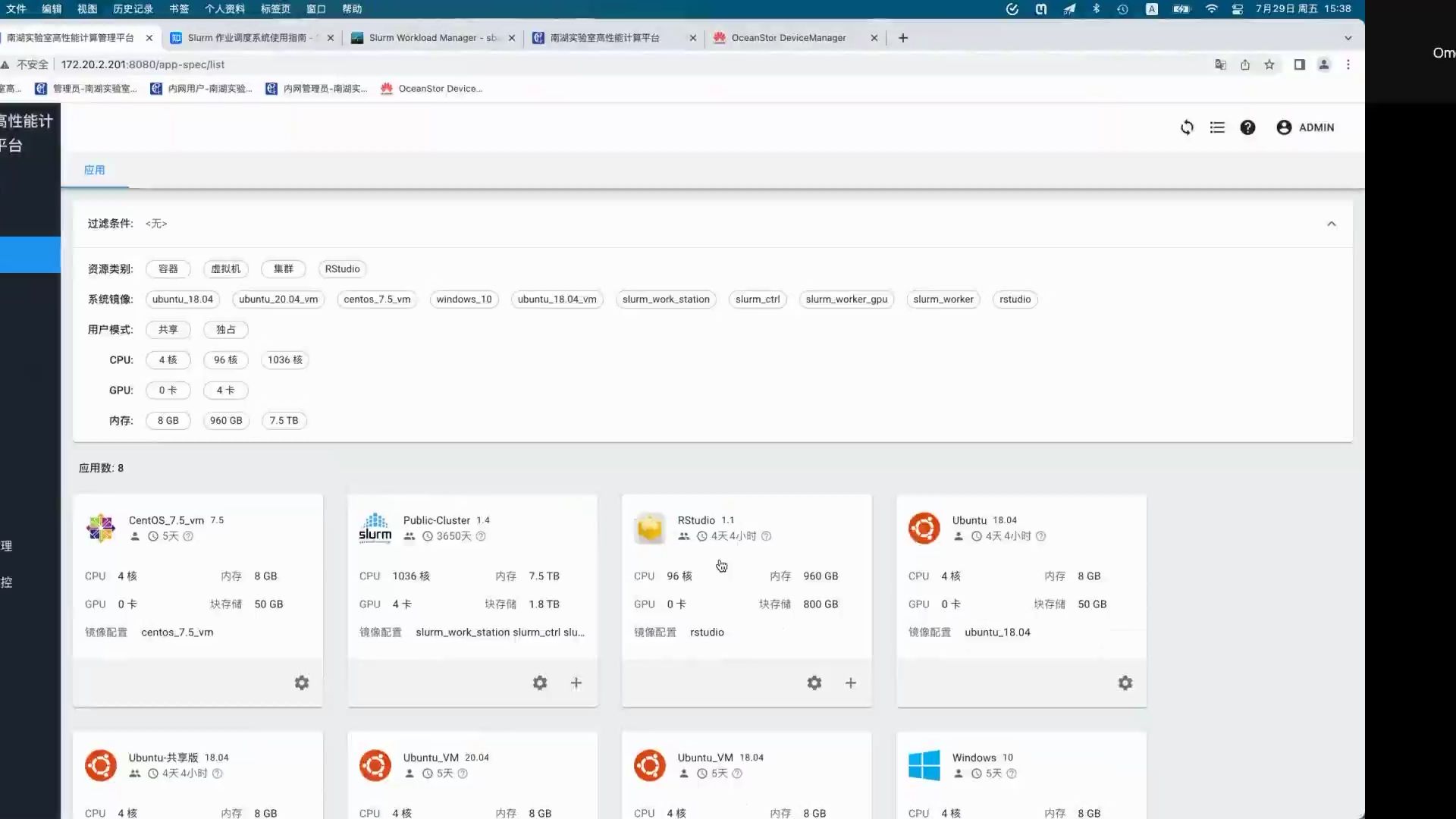Click the share icon in address bar
This screenshot has height=819, width=1456.
tap(1245, 64)
